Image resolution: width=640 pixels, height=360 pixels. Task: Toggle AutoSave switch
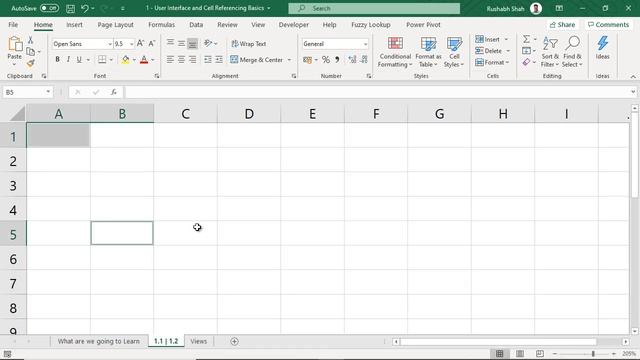(49, 8)
